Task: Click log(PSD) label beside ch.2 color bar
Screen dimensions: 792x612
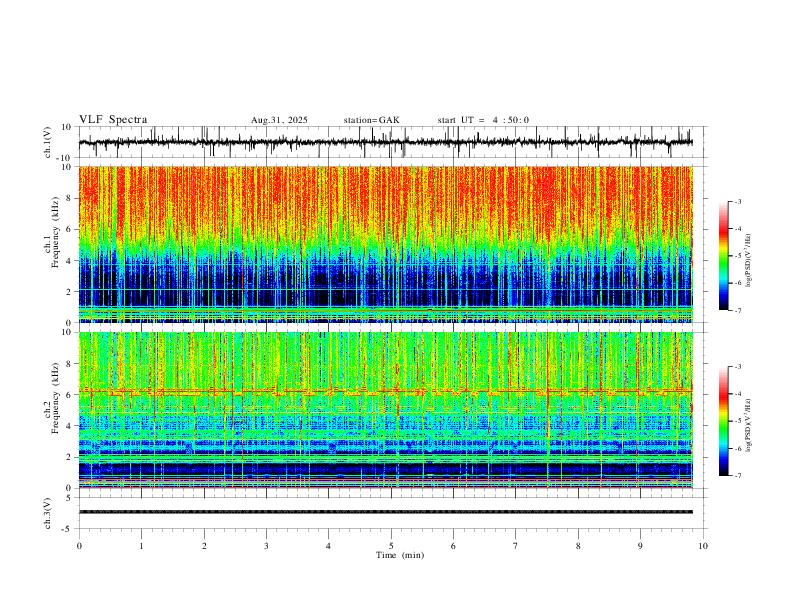Action: [749, 425]
